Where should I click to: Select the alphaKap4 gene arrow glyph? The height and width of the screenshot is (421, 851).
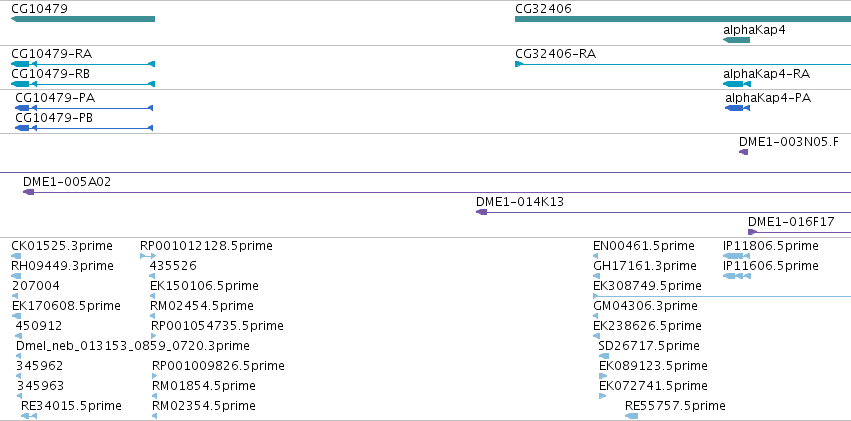click(x=736, y=40)
